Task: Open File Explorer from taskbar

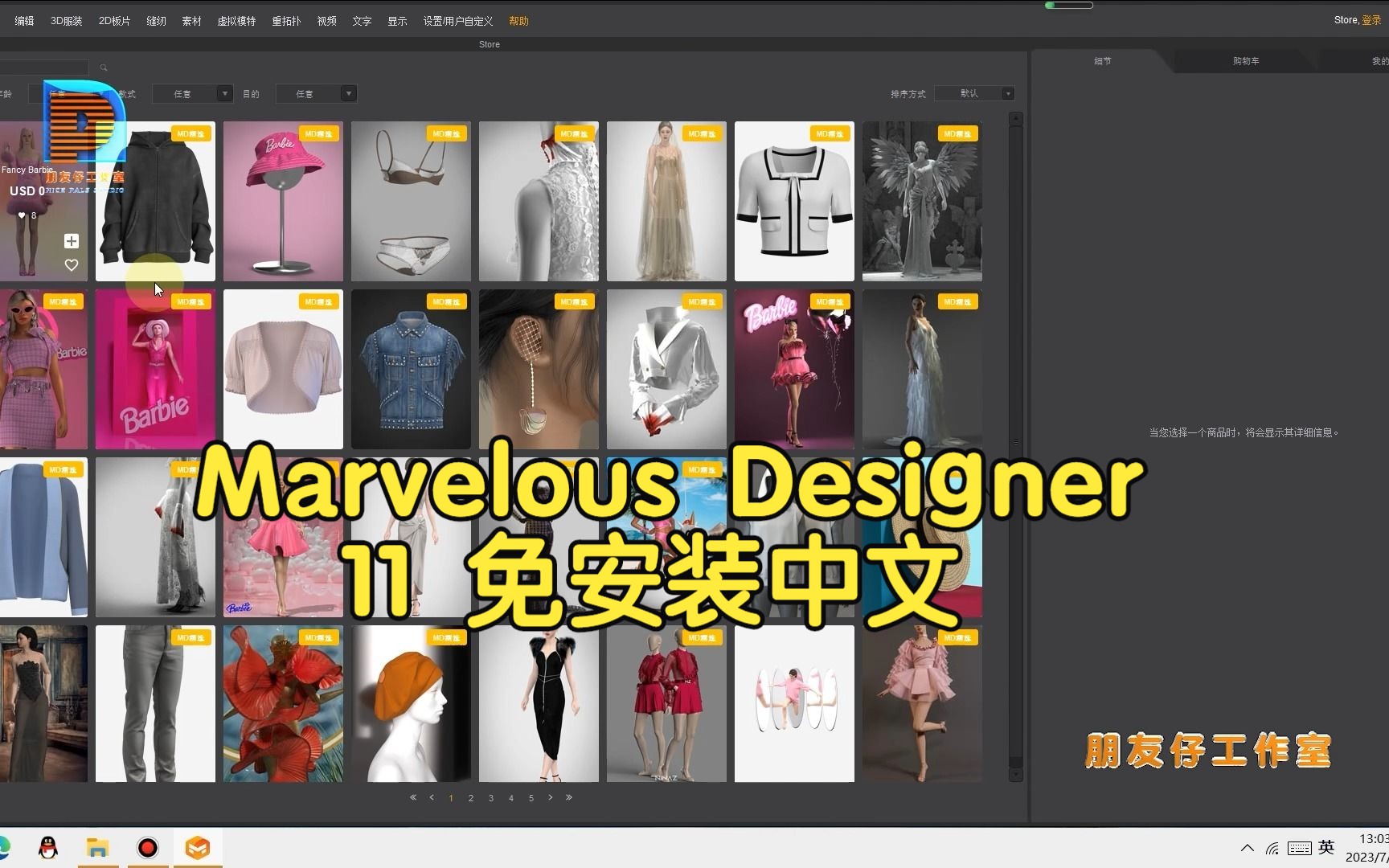Action: tap(97, 848)
